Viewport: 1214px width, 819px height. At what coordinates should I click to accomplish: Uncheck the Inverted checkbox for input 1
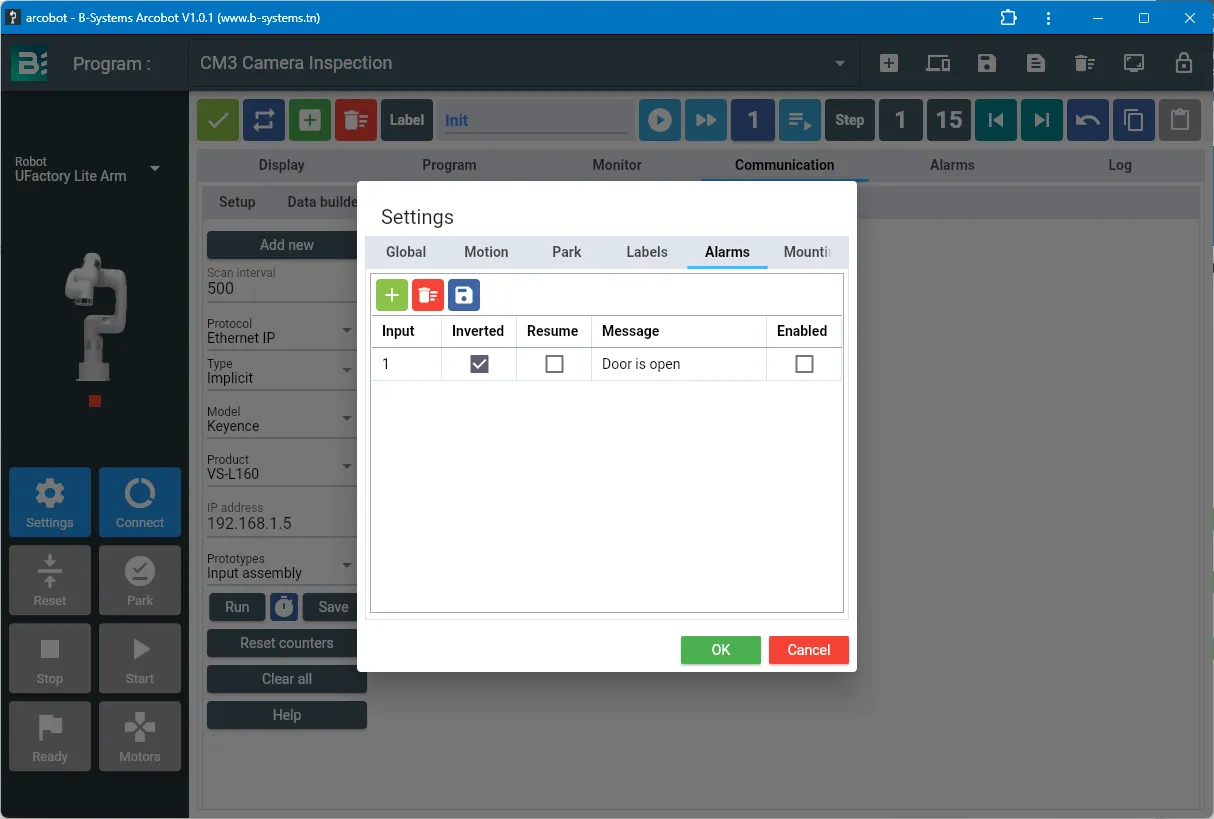479,364
